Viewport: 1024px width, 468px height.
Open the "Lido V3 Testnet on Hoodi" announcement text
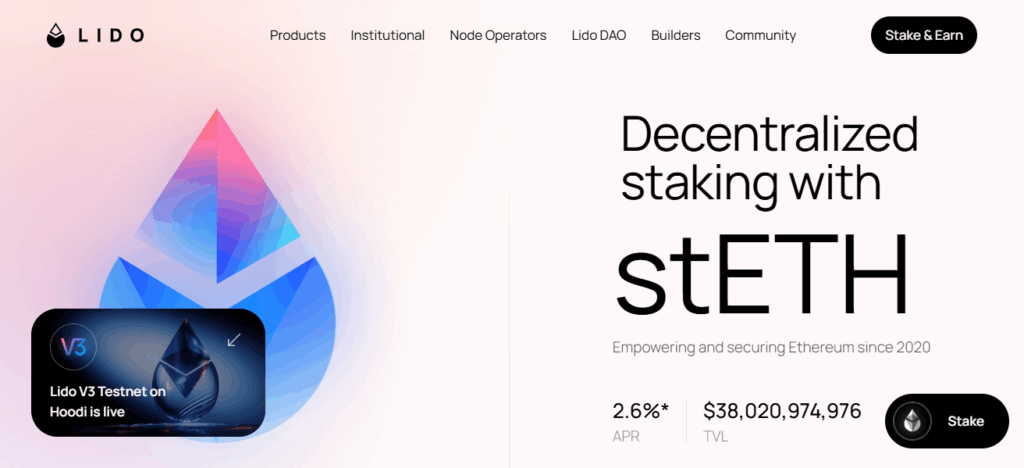click(107, 402)
